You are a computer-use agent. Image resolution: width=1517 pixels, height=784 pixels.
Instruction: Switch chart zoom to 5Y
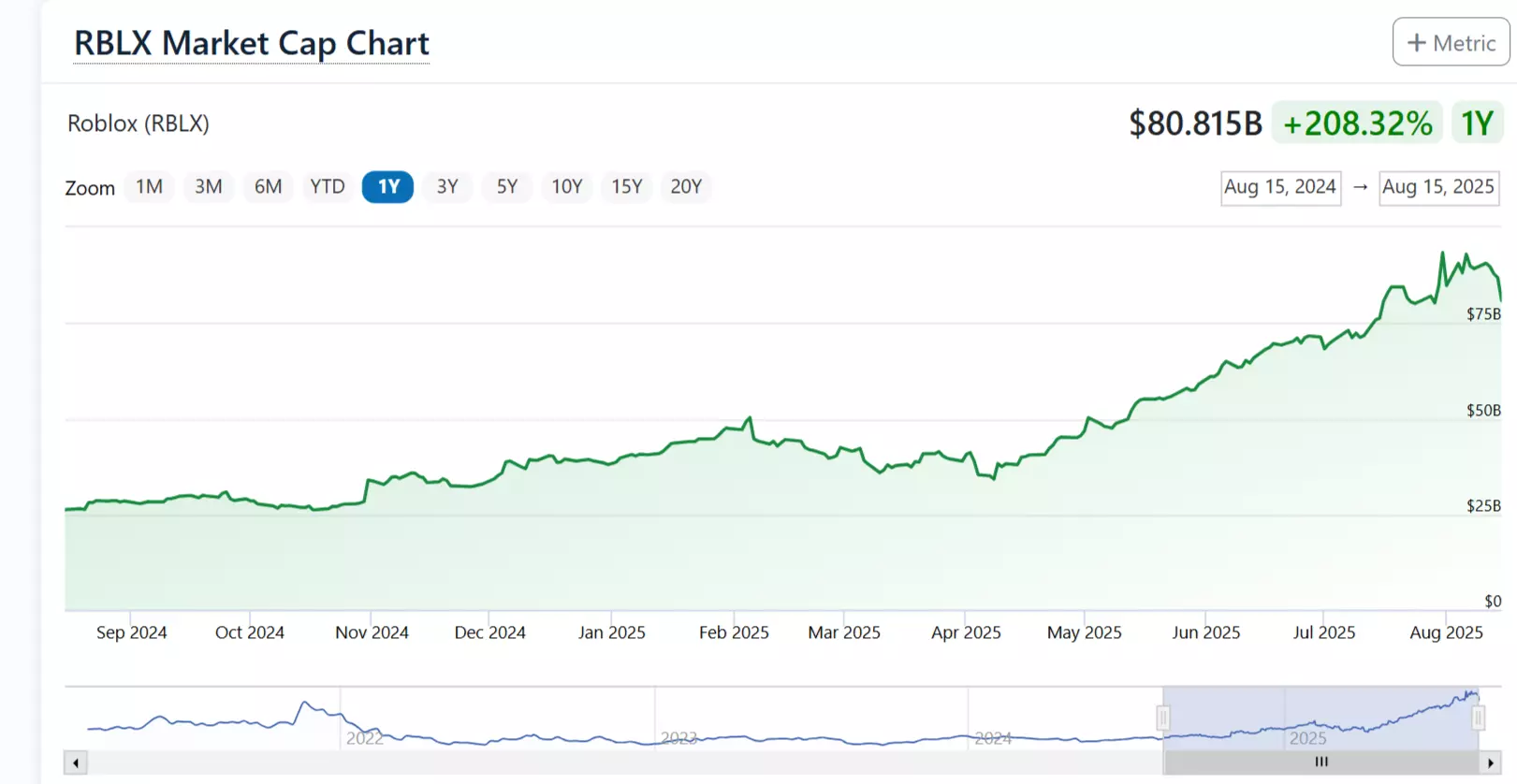(x=507, y=186)
